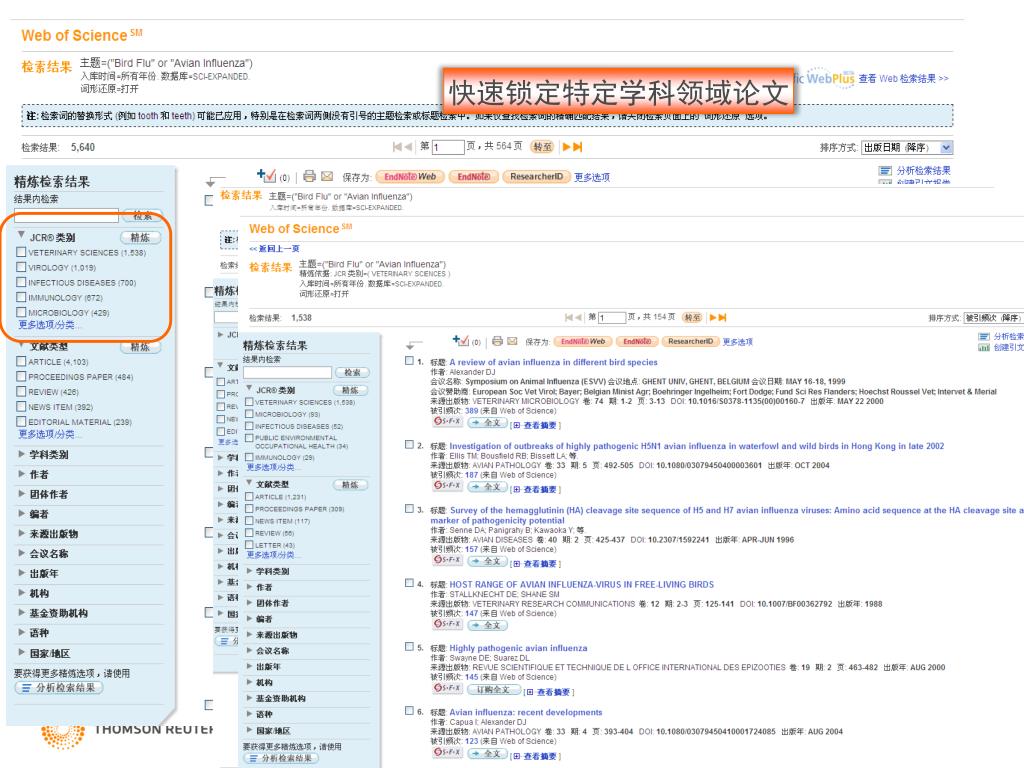Open SFX link for record 3
This screenshot has width=1024, height=768.
(x=447, y=560)
